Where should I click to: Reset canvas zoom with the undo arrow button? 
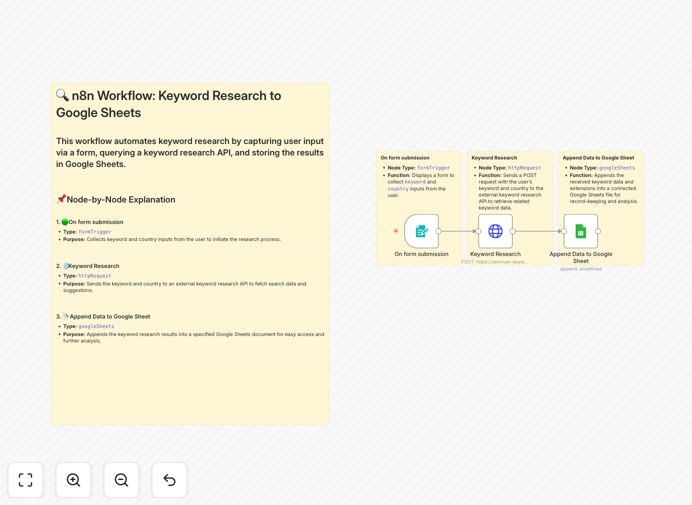tap(169, 480)
